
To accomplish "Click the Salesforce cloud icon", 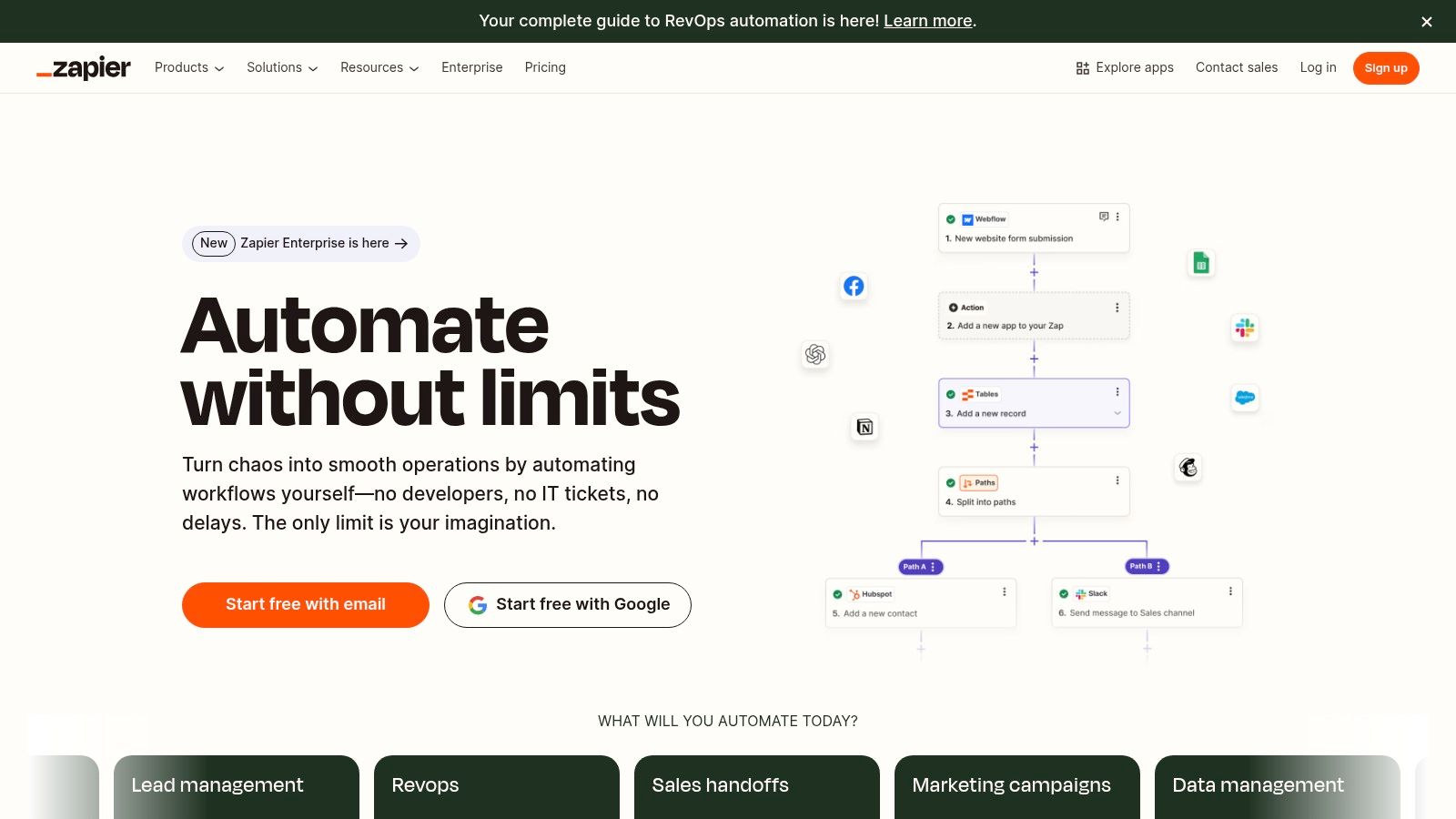I will tap(1244, 398).
